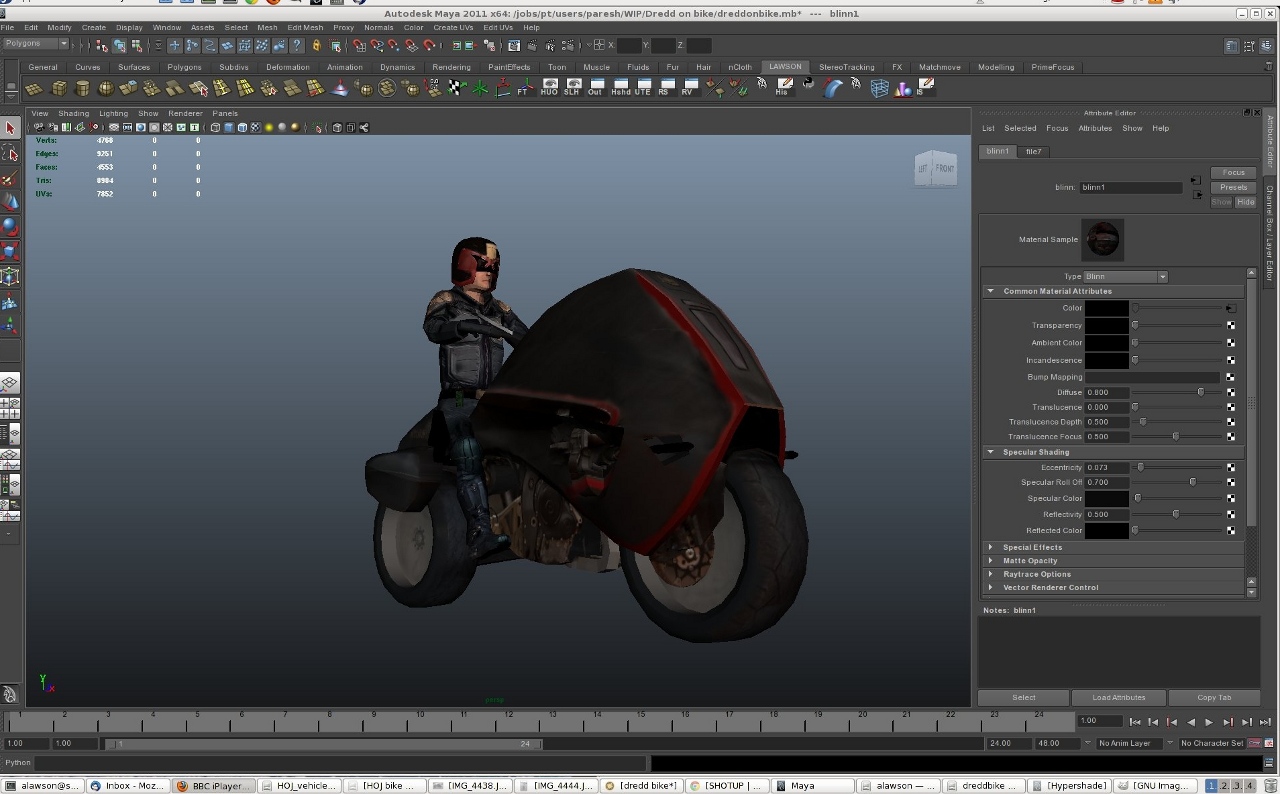Image resolution: width=1280 pixels, height=794 pixels.
Task: Toggle wireframe on shaded in viewport
Action: click(x=242, y=127)
